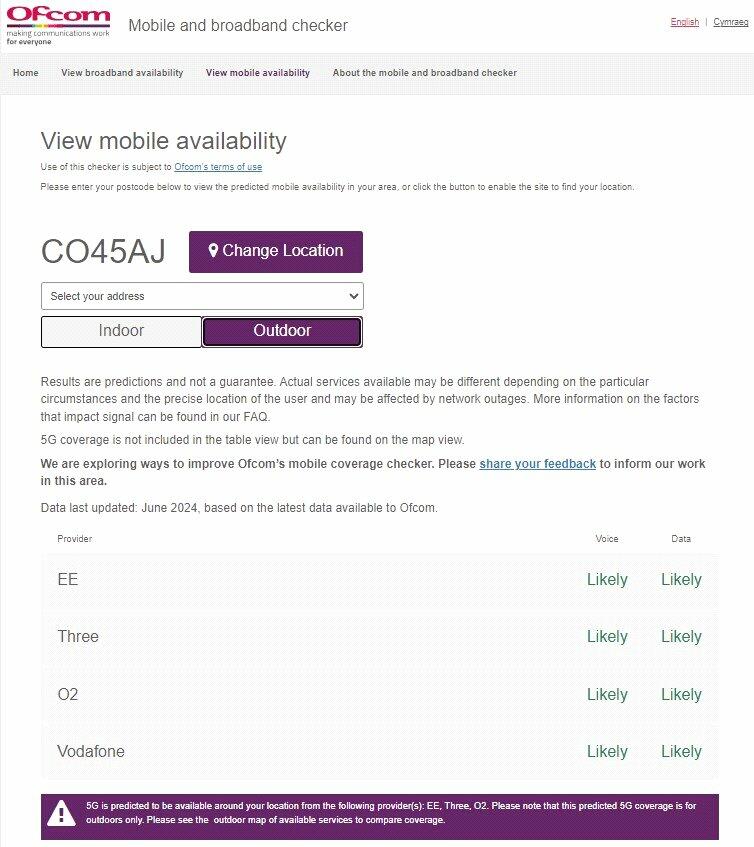Image resolution: width=754 pixels, height=847 pixels.
Task: Click the O2 provider entry
Action: tap(68, 694)
